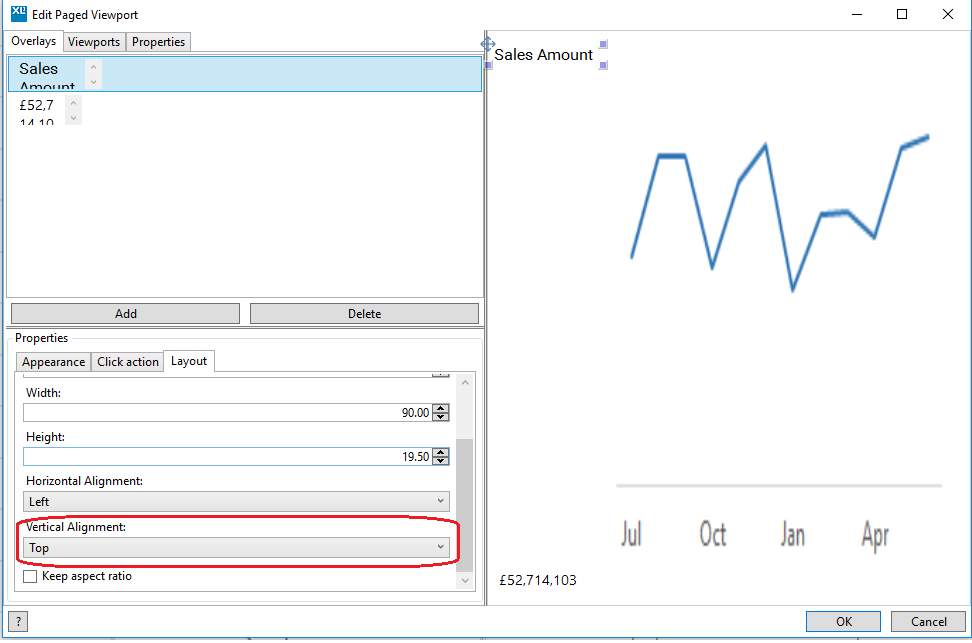Image resolution: width=972 pixels, height=643 pixels.
Task: Open the top Properties tab
Action: click(x=159, y=42)
